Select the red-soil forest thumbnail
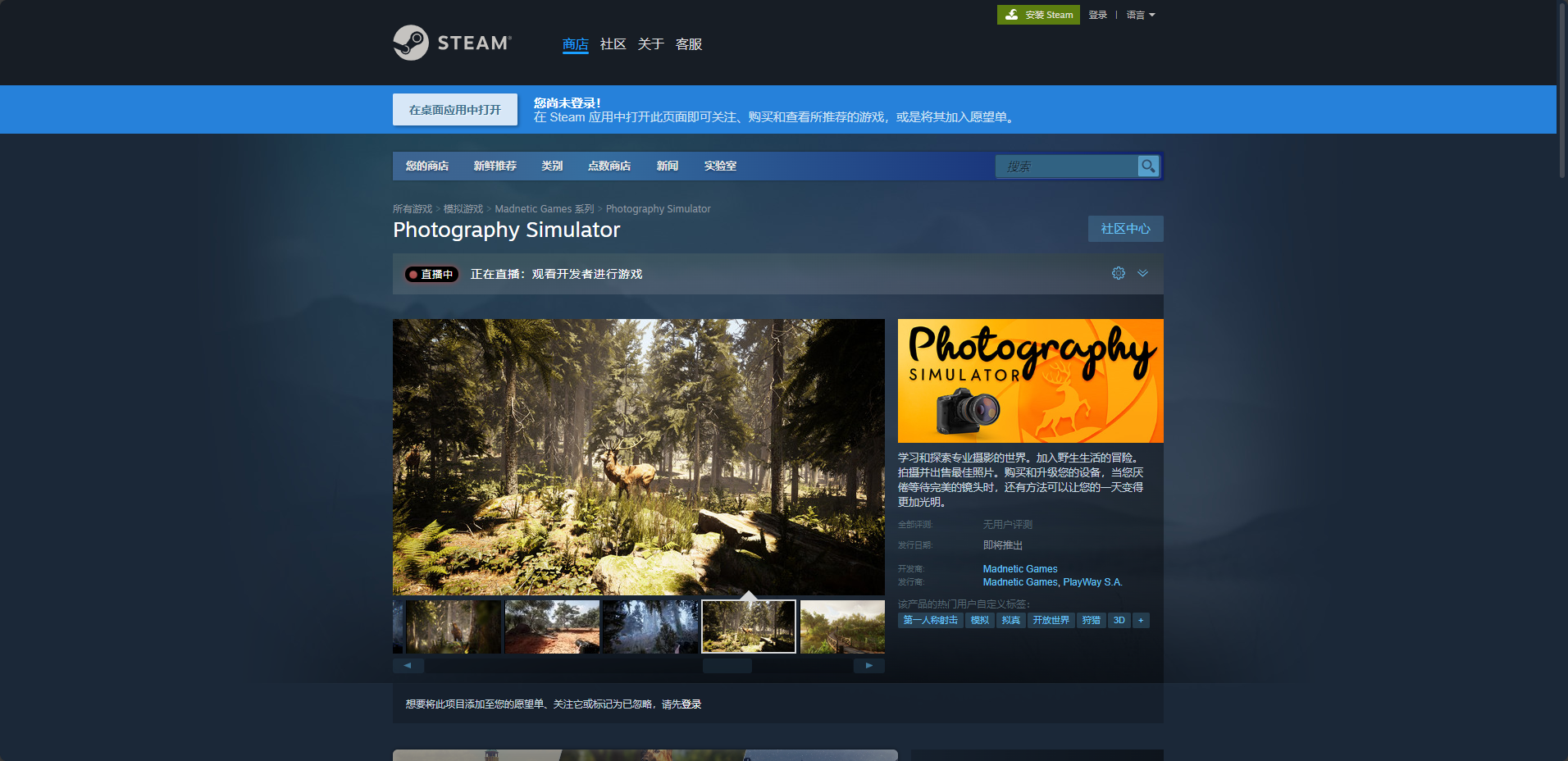This screenshot has width=1568, height=761. click(552, 627)
